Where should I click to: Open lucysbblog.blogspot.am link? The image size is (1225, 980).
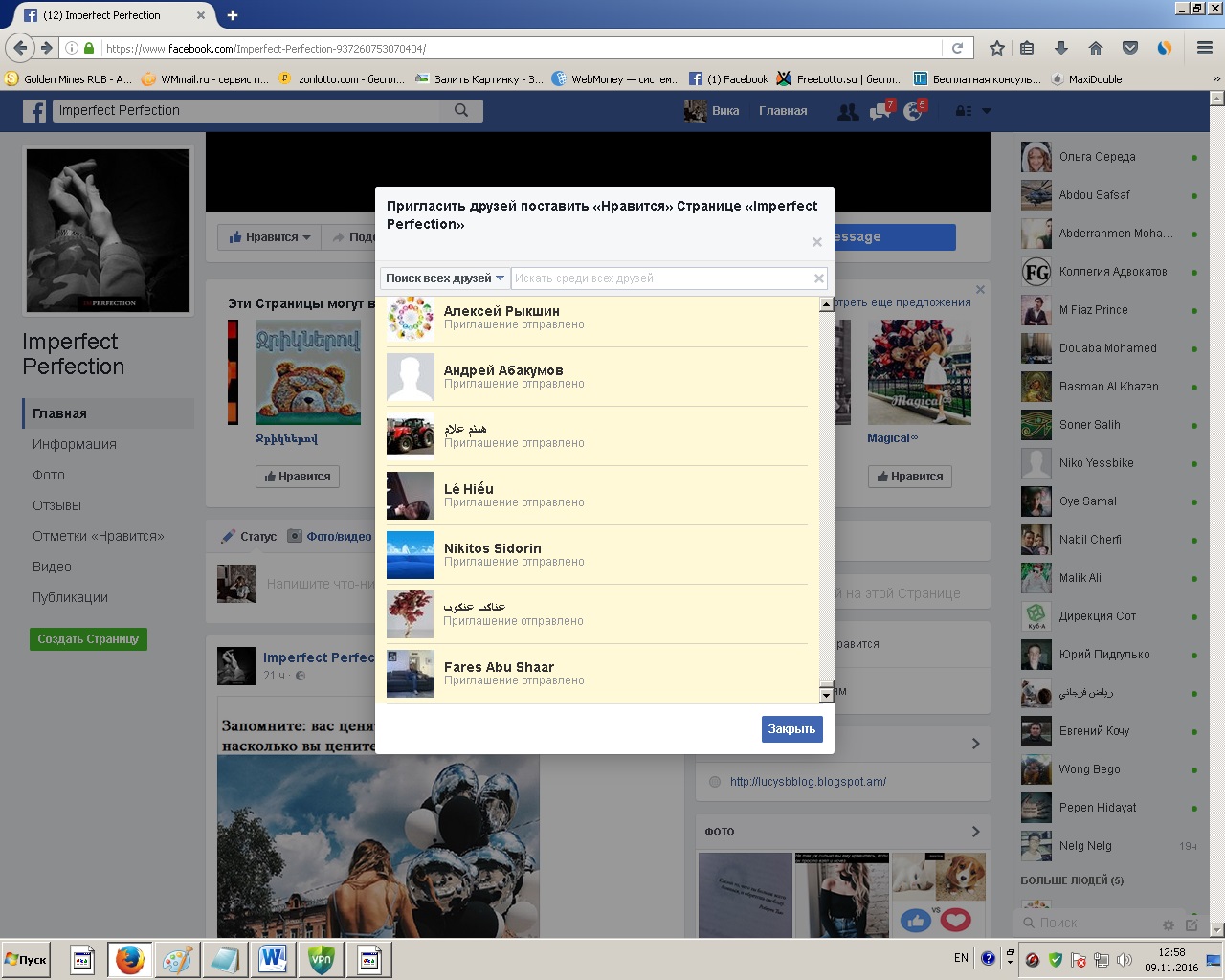(808, 782)
